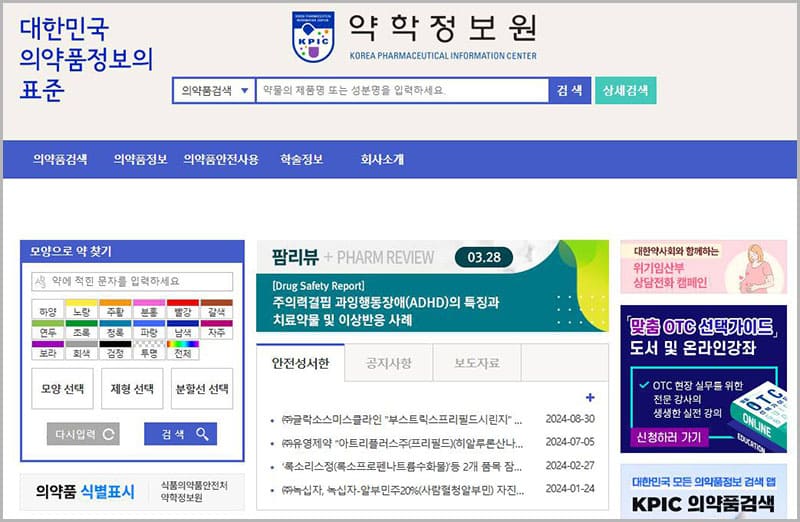Viewport: 800px width, 522px height.
Task: Switch to the 안전성서한 tab
Action: tap(301, 363)
